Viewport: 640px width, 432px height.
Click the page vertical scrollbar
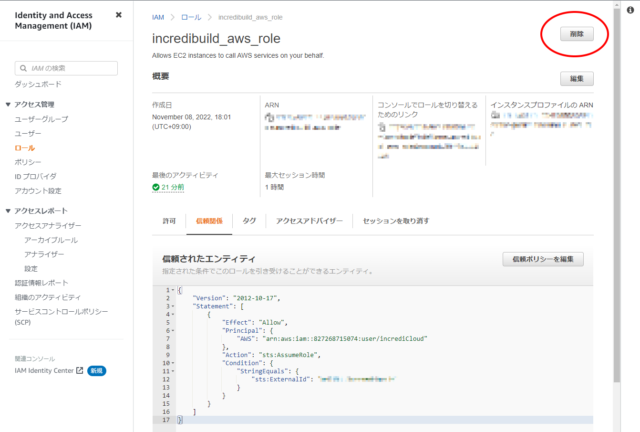[617, 196]
